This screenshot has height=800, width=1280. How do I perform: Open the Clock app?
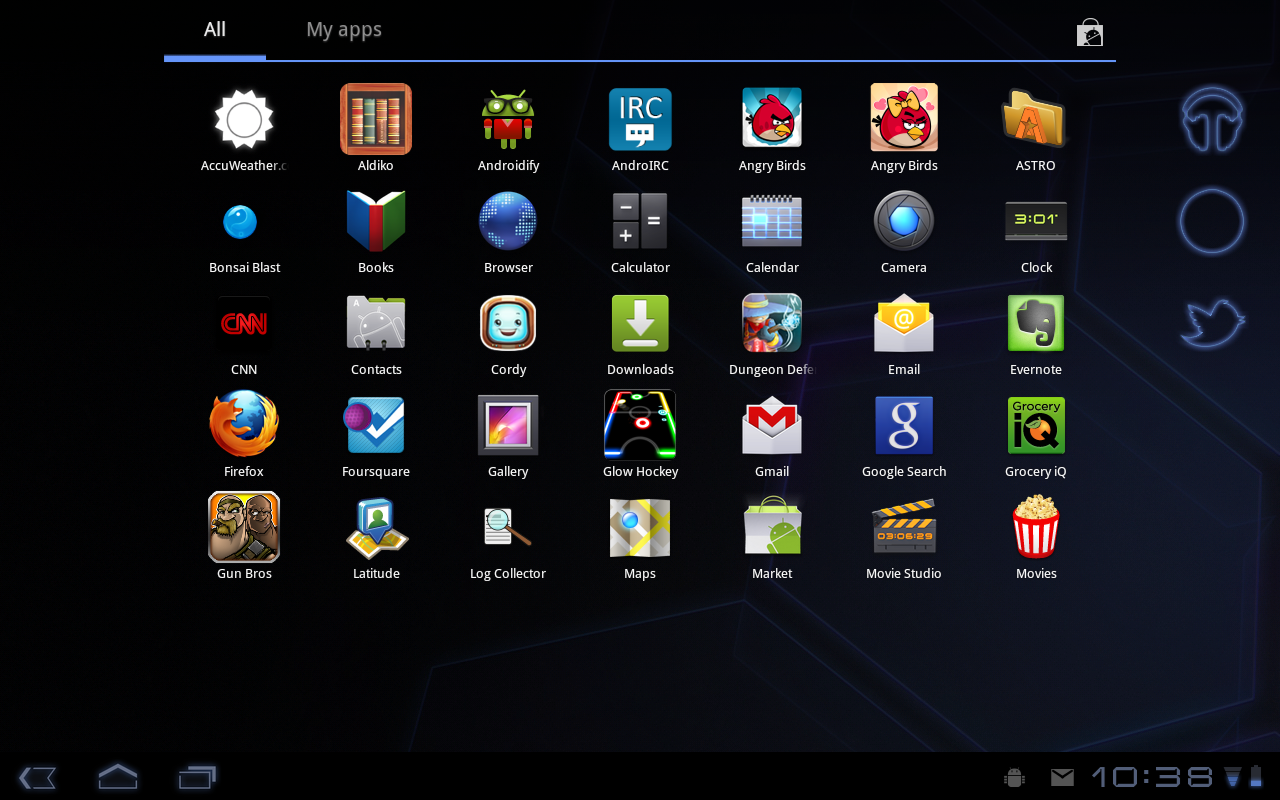tap(1036, 221)
